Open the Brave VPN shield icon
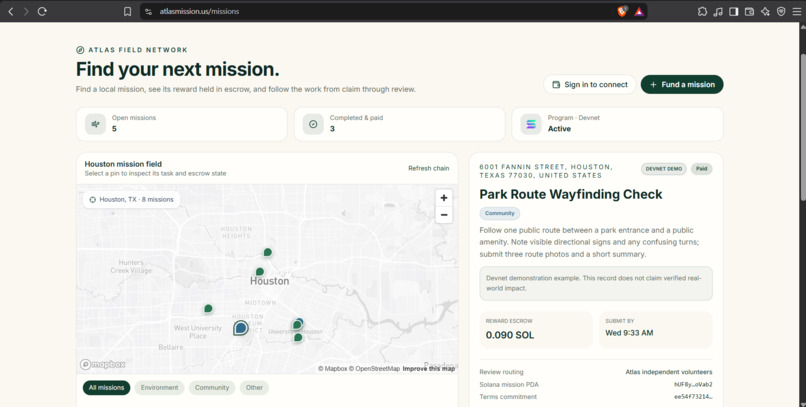 (781, 11)
